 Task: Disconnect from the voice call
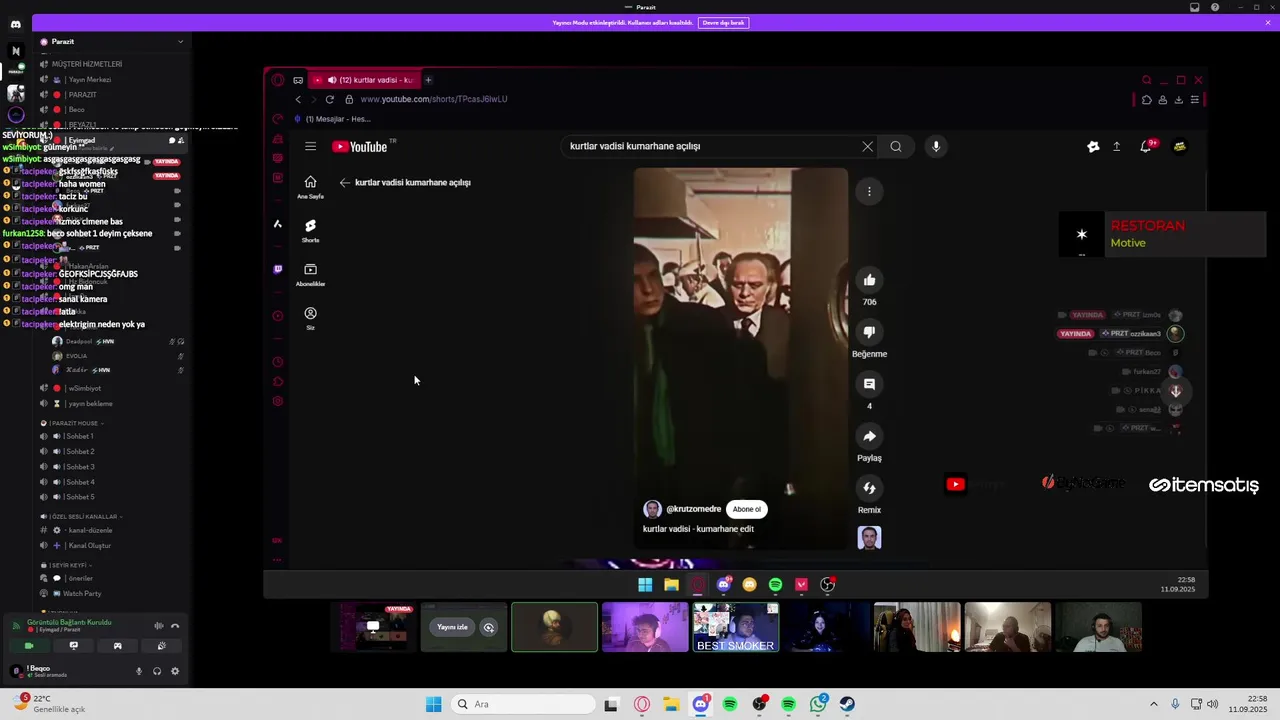(175, 626)
